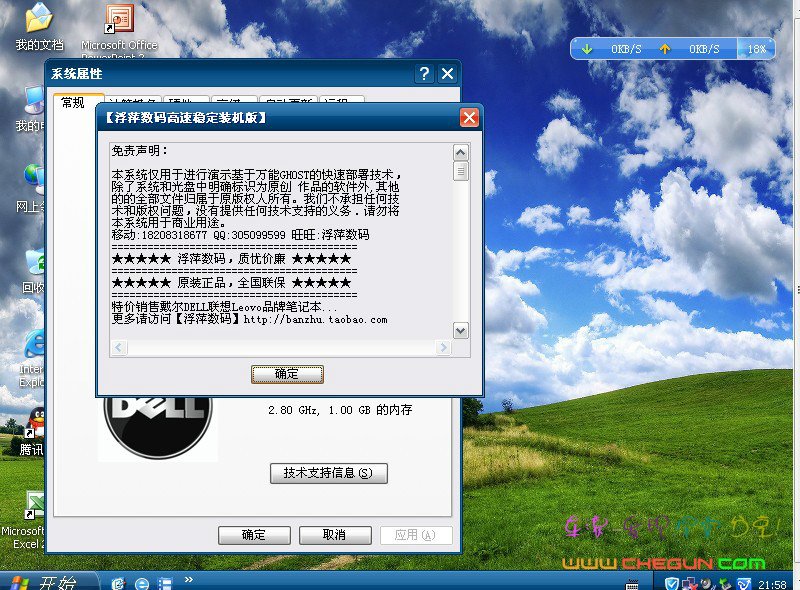Viewport: 800px width, 590px height.
Task: Click the 免责声明 heading text
Action: click(x=139, y=151)
